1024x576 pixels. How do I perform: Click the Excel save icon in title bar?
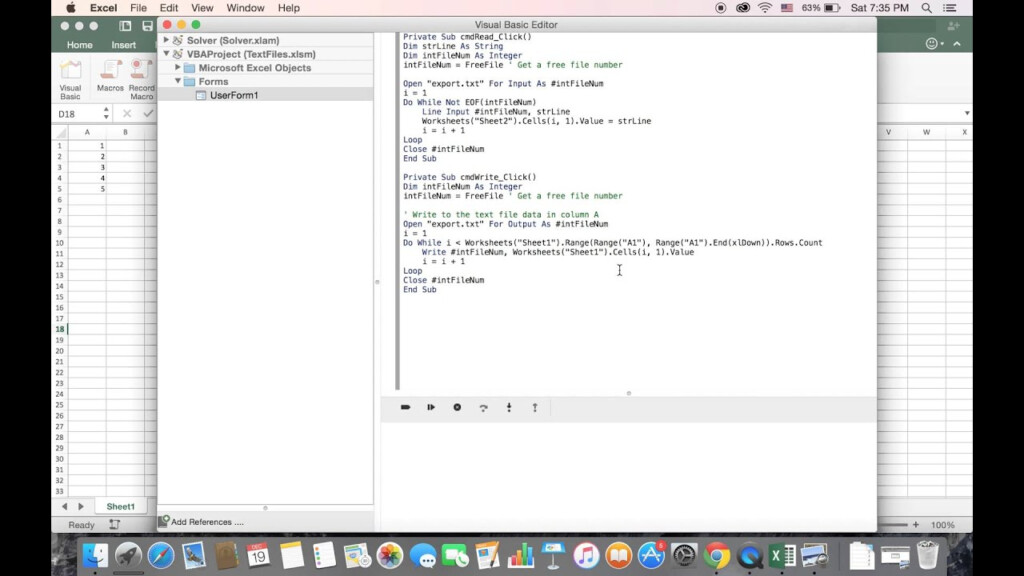148,25
